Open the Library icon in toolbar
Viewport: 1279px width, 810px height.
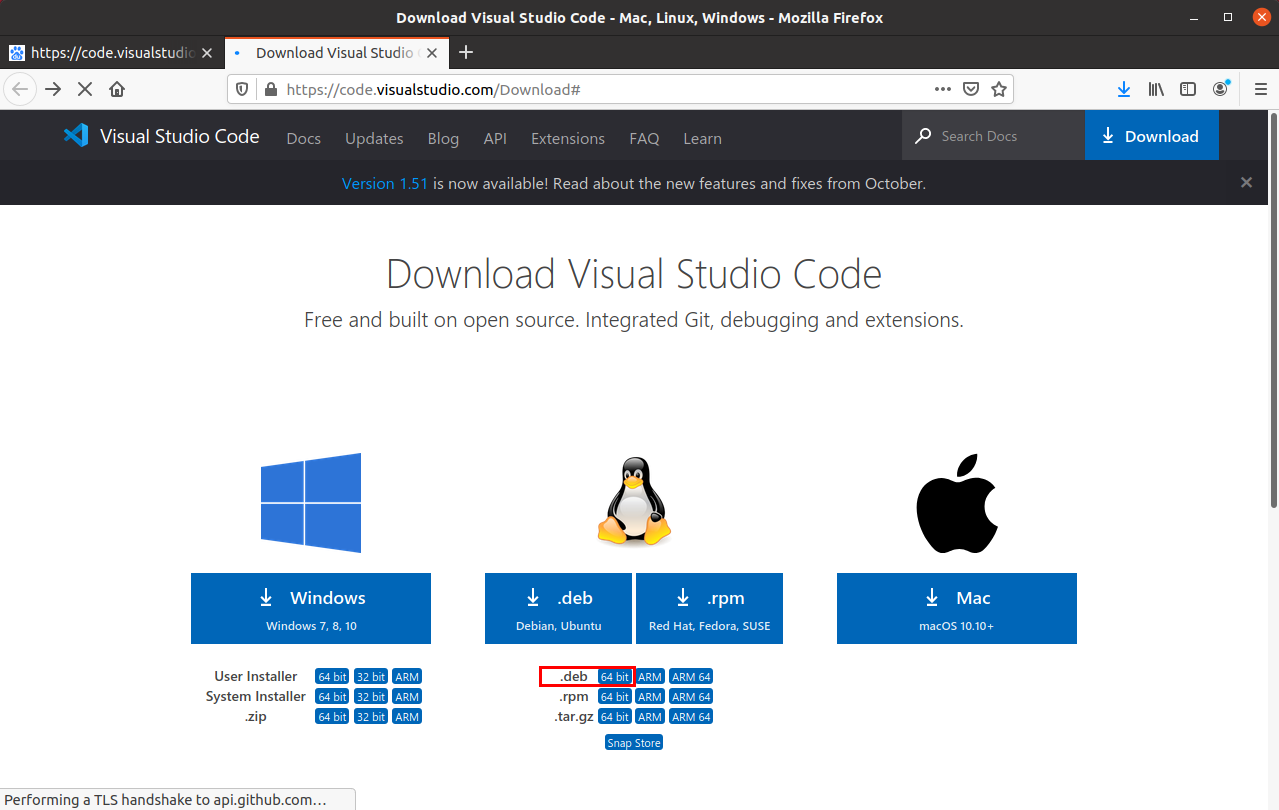click(1156, 89)
